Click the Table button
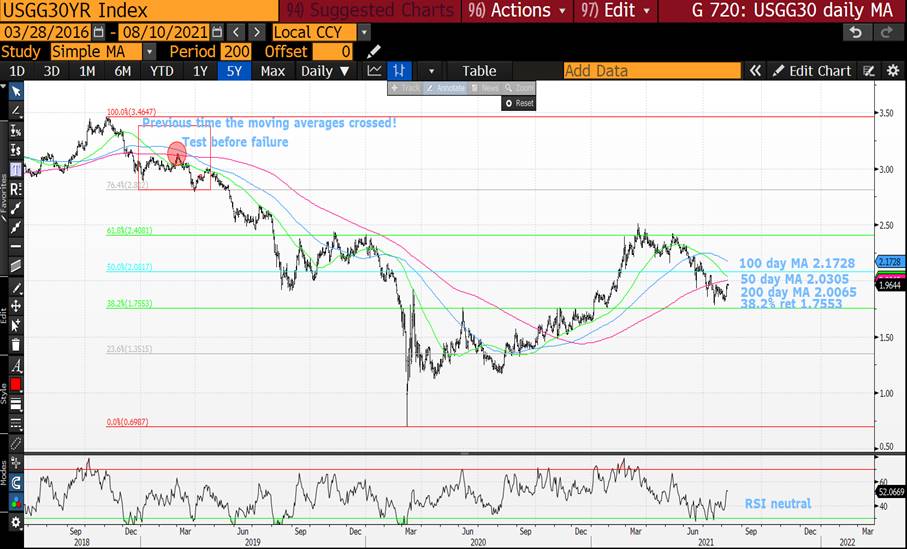Viewport: 907px width, 549px height. [x=478, y=71]
